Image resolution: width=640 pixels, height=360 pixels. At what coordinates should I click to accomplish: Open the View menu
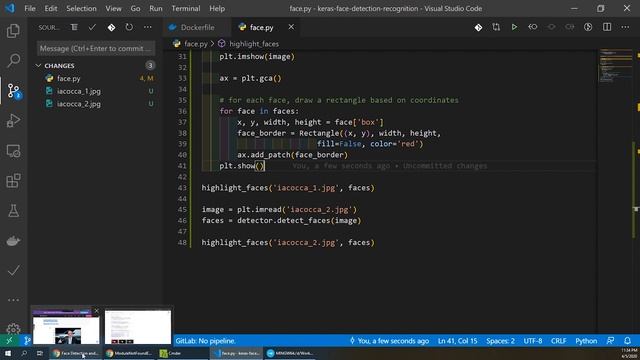click(113, 8)
